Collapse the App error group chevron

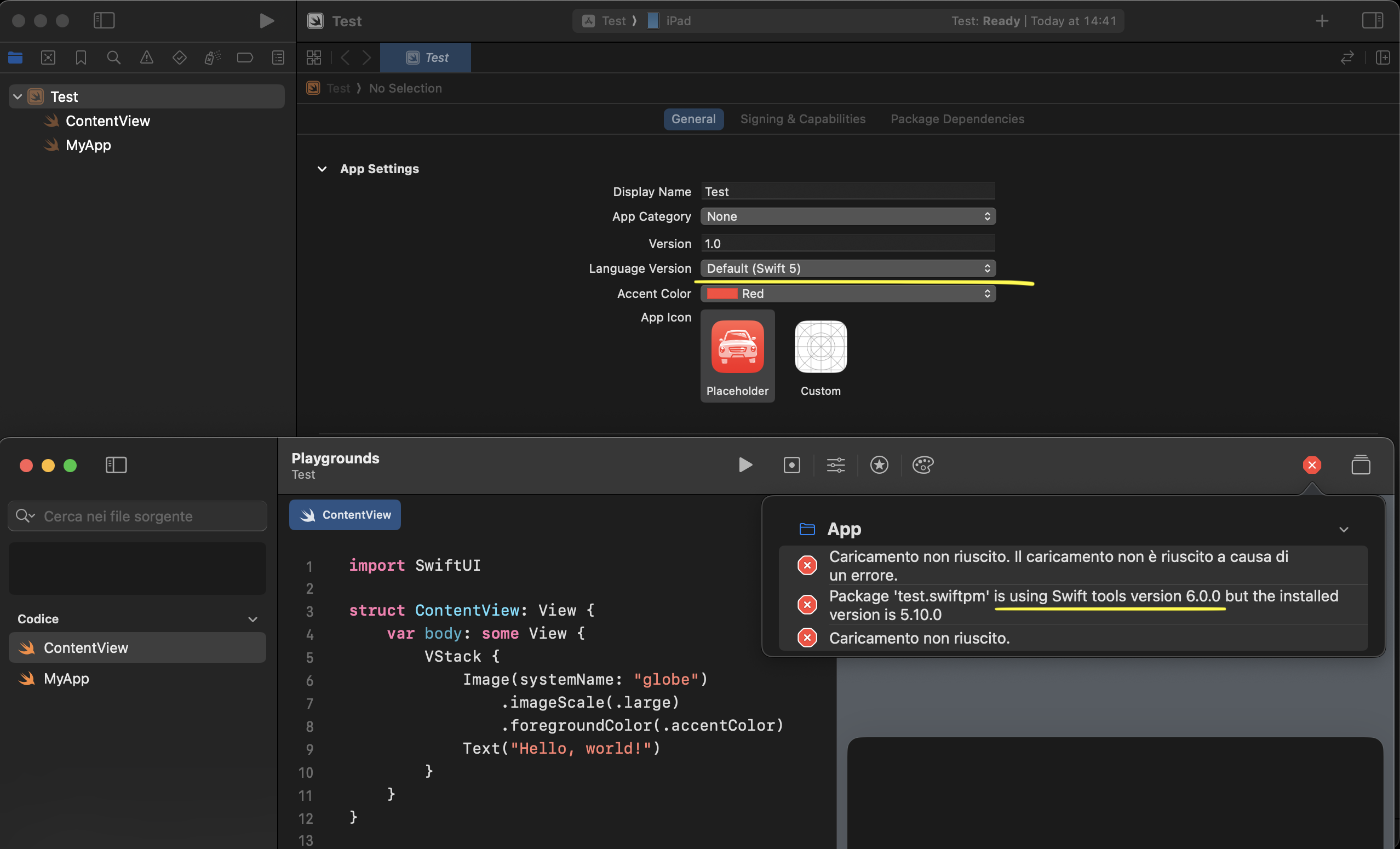pyautogui.click(x=1343, y=529)
